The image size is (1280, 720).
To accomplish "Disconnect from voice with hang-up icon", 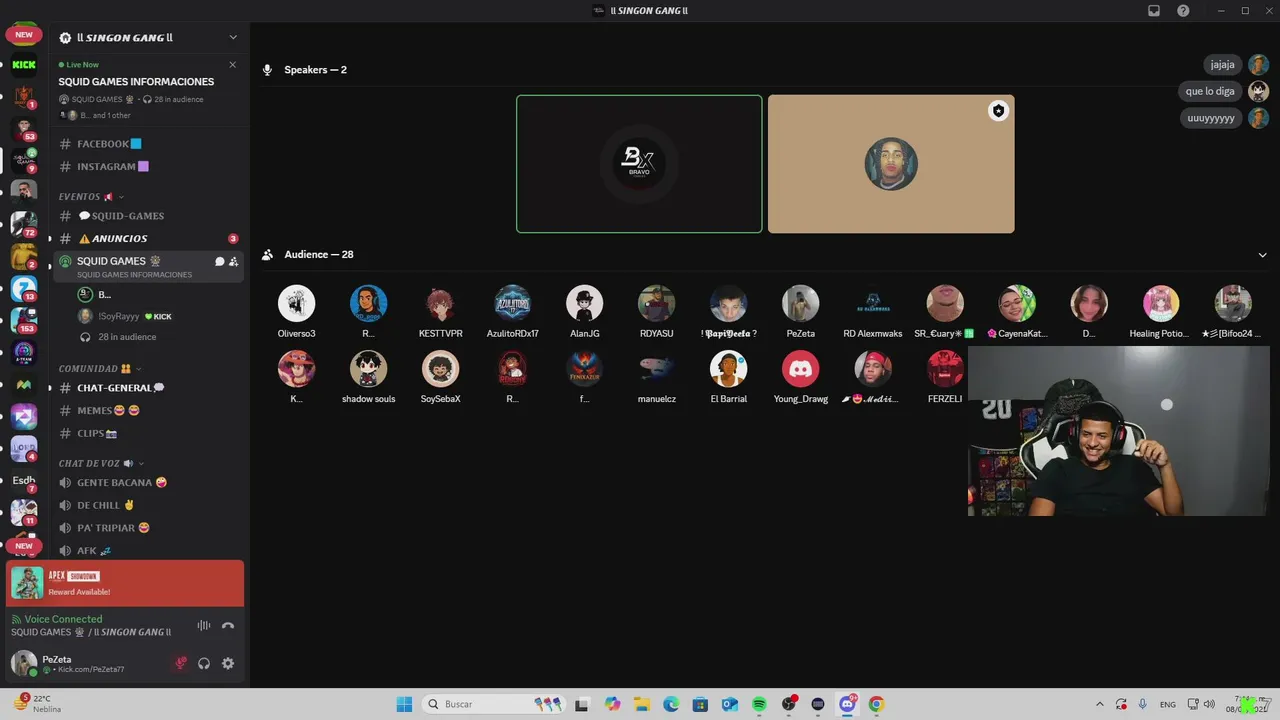I will pos(228,626).
